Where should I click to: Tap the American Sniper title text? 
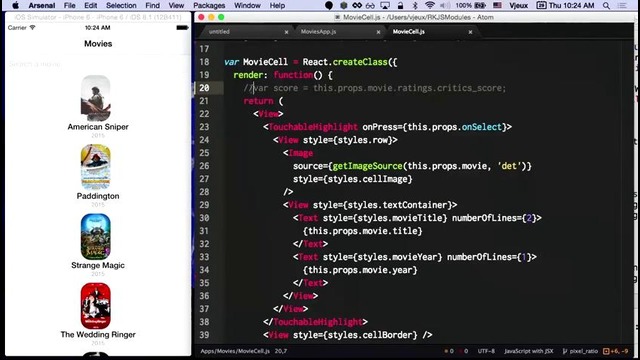click(x=98, y=127)
